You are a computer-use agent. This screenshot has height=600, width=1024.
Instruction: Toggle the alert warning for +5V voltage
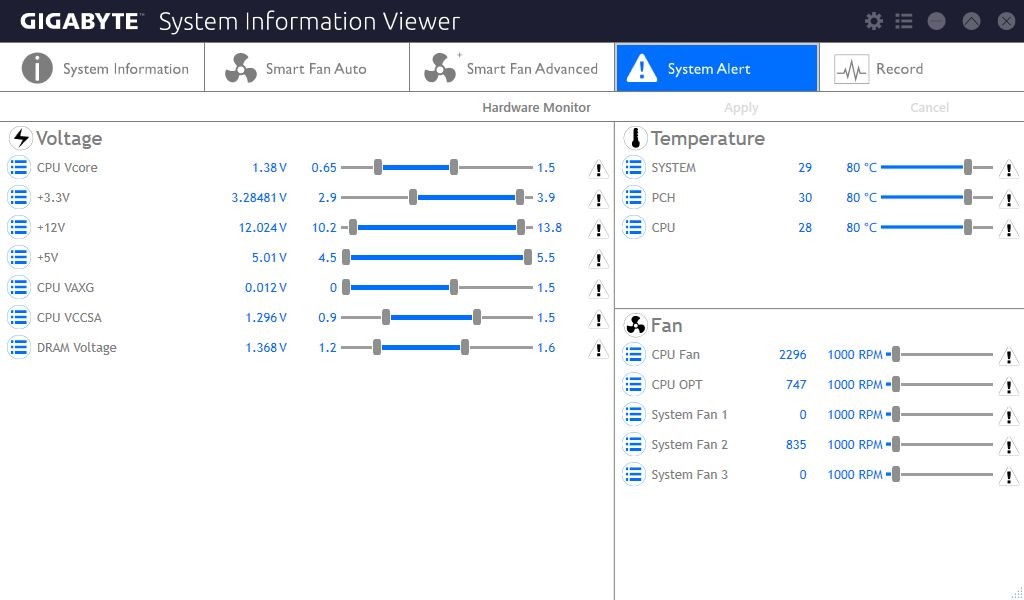coord(598,259)
